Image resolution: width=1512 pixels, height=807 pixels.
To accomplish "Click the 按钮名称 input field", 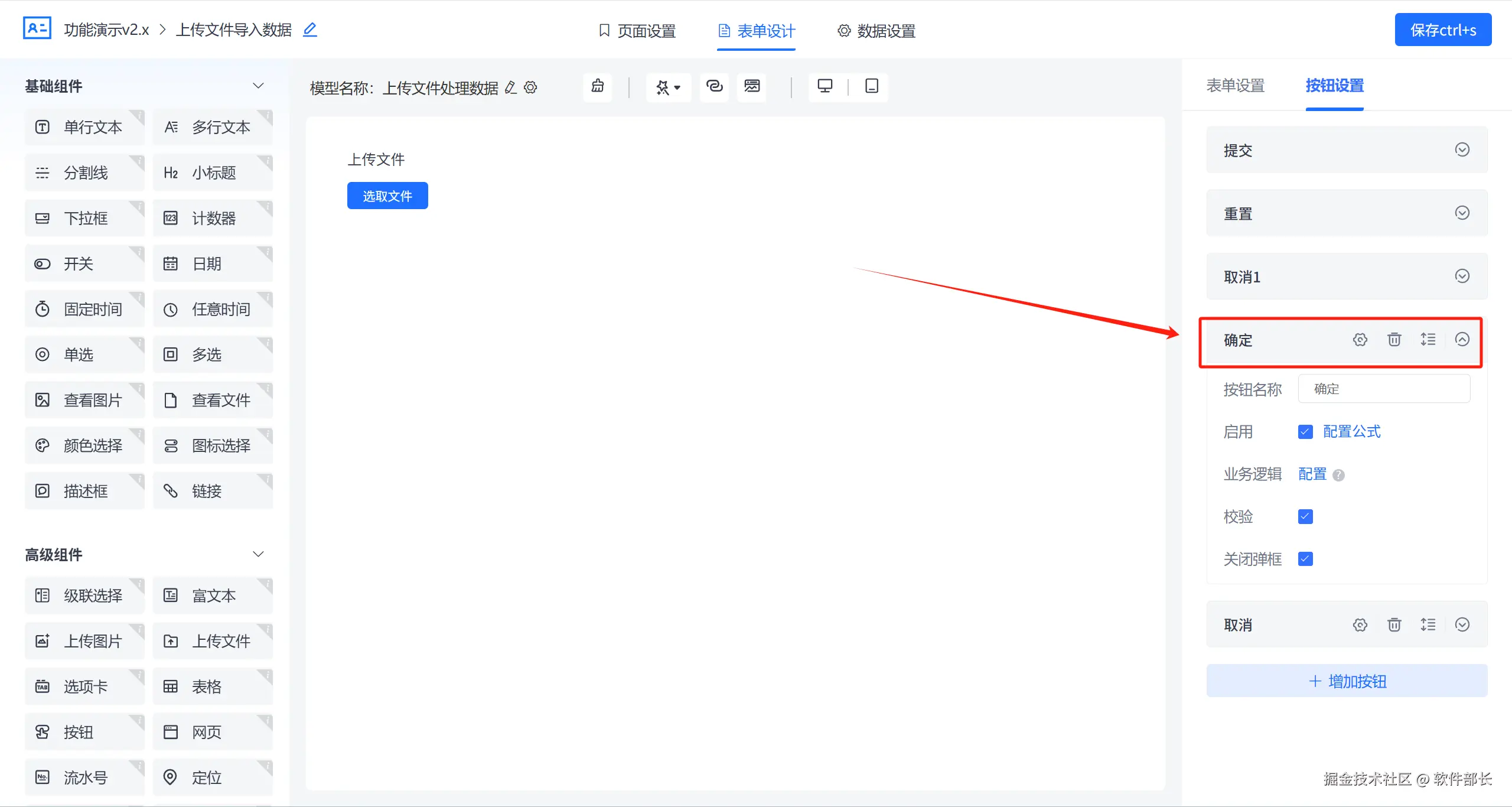I will click(x=1383, y=389).
